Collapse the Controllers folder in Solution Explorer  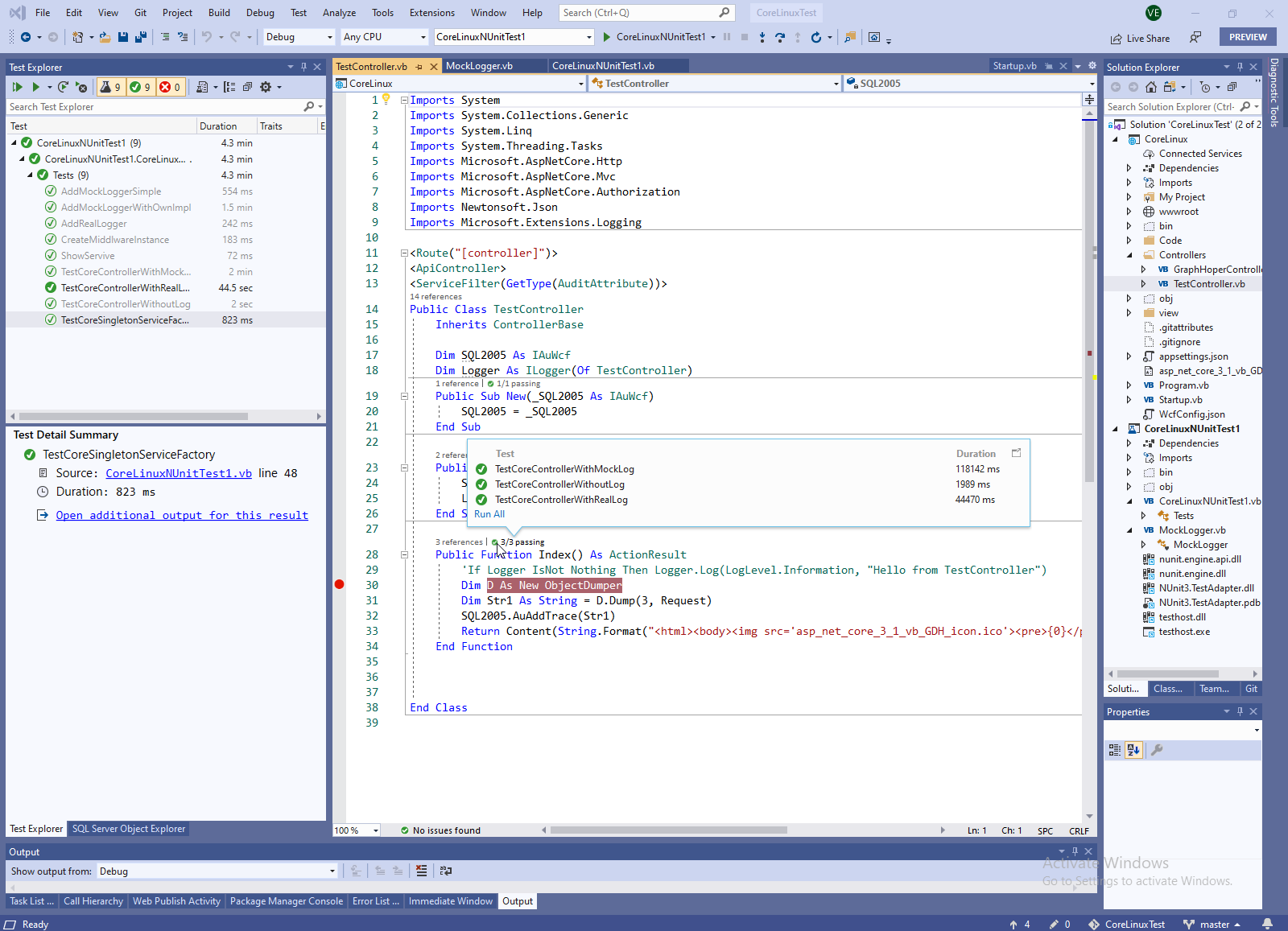(1129, 255)
